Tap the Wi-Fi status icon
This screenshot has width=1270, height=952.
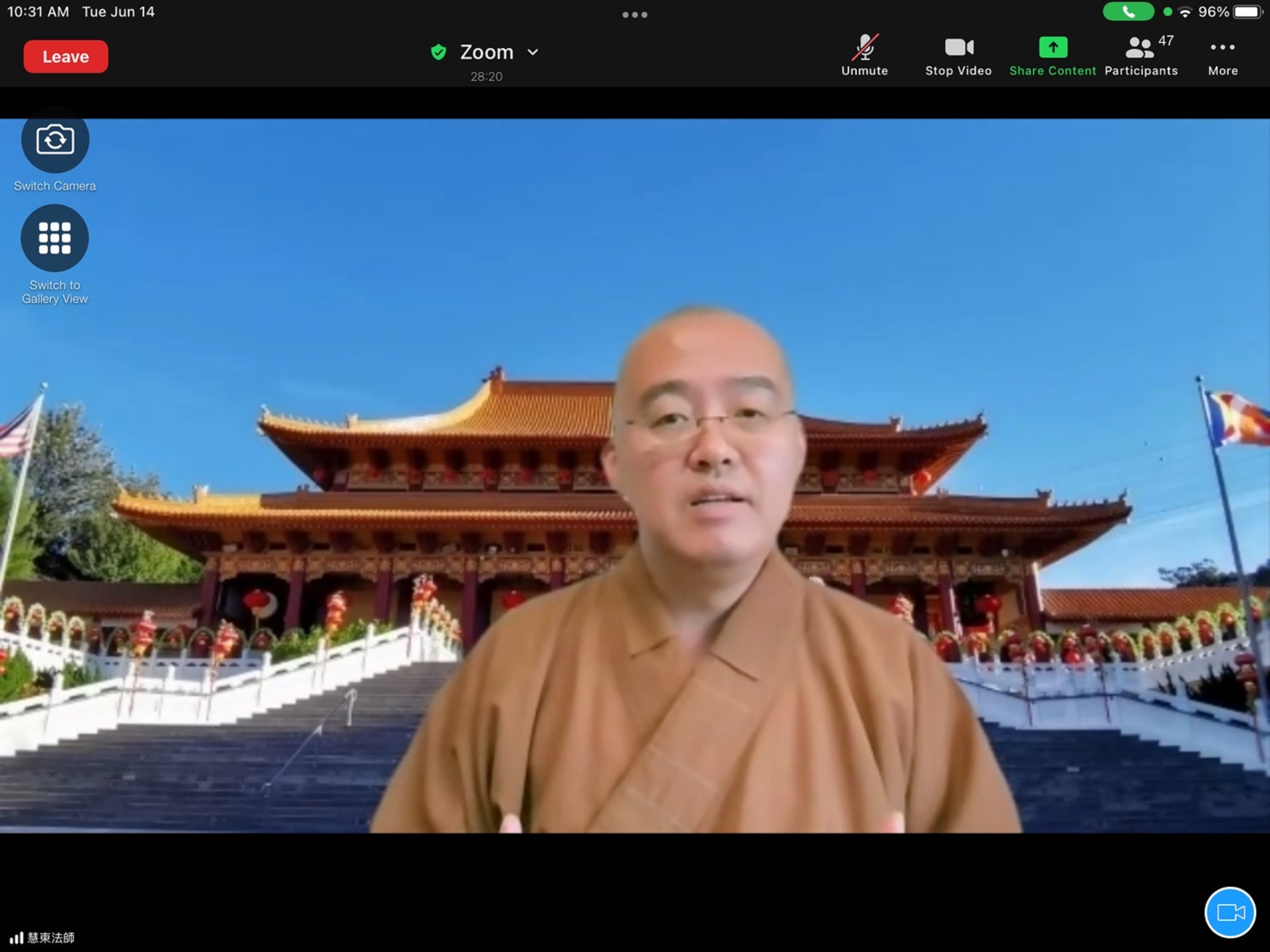[x=1185, y=12]
